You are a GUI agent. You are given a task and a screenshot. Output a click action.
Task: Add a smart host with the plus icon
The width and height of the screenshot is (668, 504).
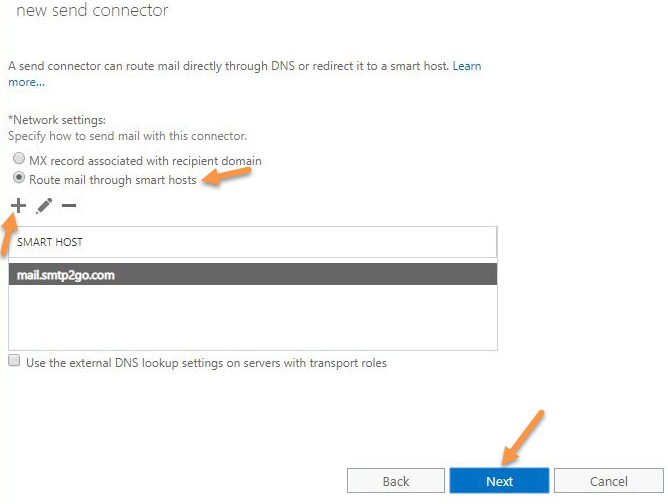18,206
